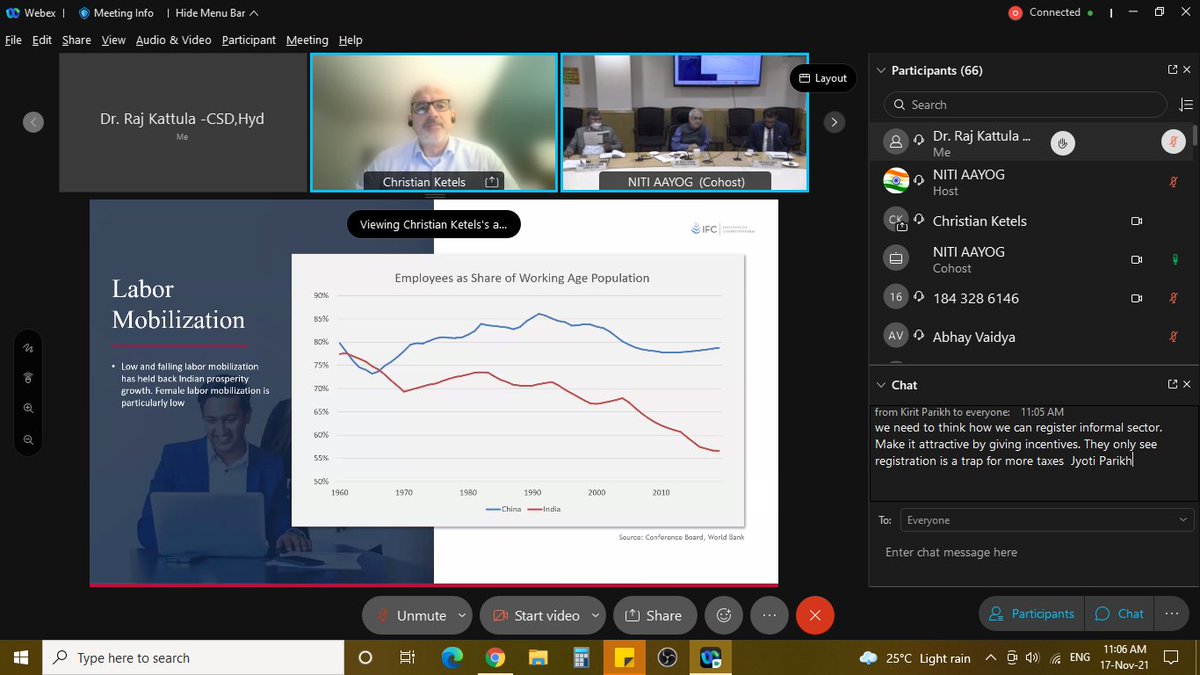Collapse the Chat panel chevron

coord(880,385)
